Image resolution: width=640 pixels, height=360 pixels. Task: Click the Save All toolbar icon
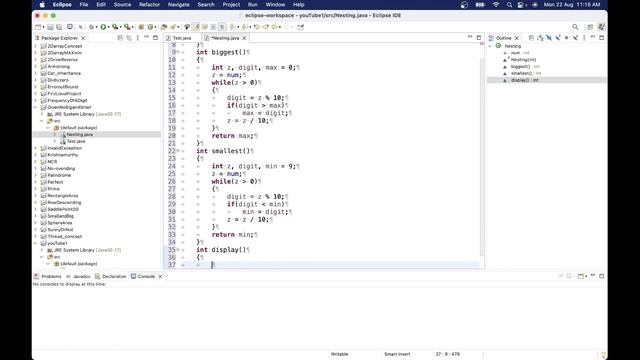point(59,27)
